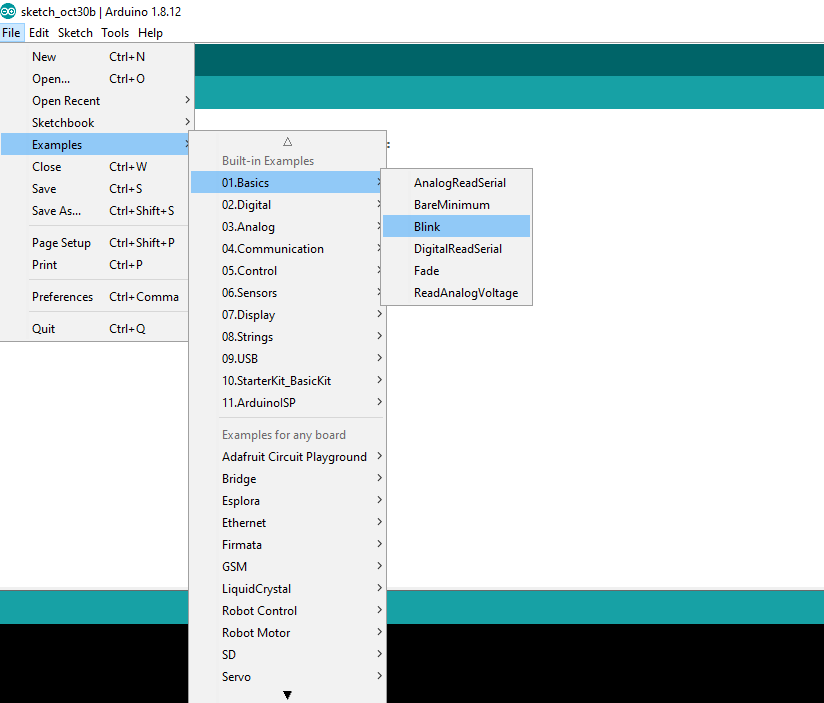This screenshot has height=703, width=824.
Task: Expand the Sketchbook submenu
Action: coord(95,122)
